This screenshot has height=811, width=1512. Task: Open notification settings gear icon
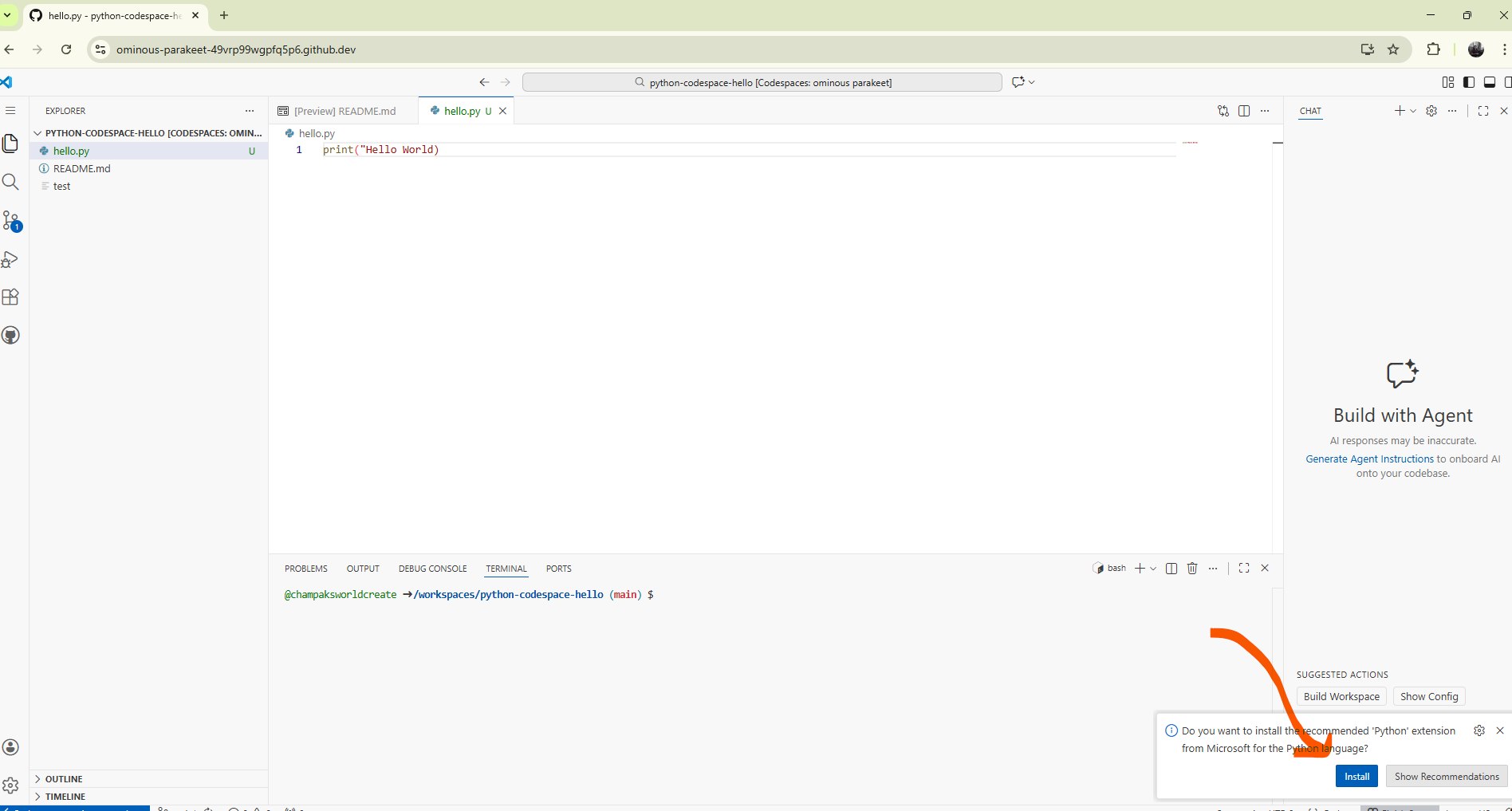click(x=1479, y=730)
